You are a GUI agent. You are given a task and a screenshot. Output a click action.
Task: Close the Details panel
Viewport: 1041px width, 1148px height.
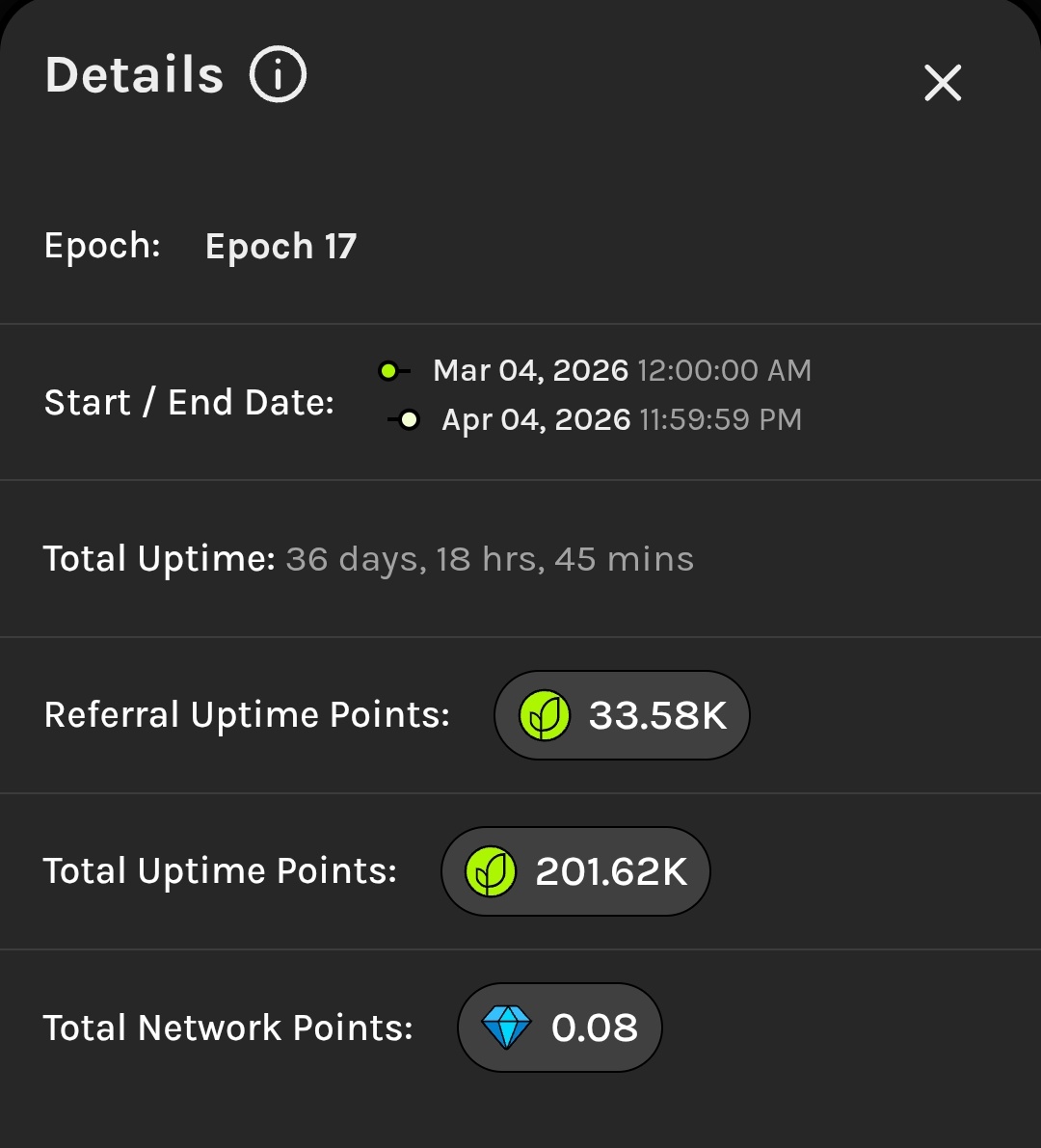coord(943,83)
